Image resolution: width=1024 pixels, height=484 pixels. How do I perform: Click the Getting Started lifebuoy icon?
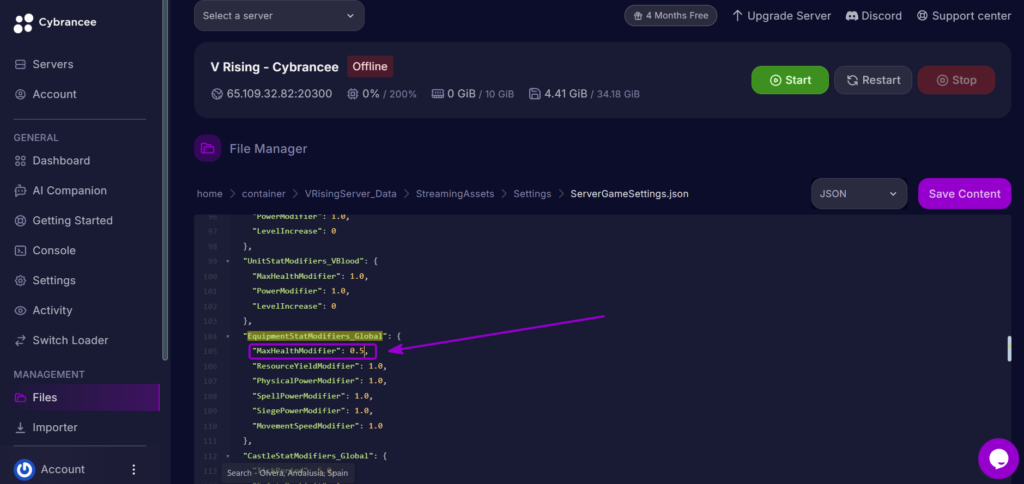pos(20,221)
